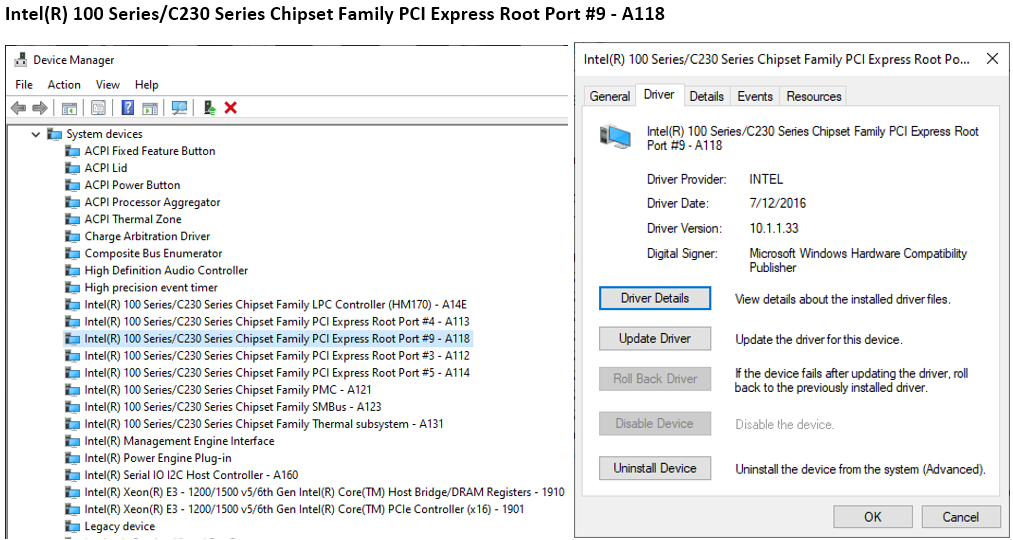The height and width of the screenshot is (540, 1013).
Task: Collapse the System devices category
Action: pos(35,134)
